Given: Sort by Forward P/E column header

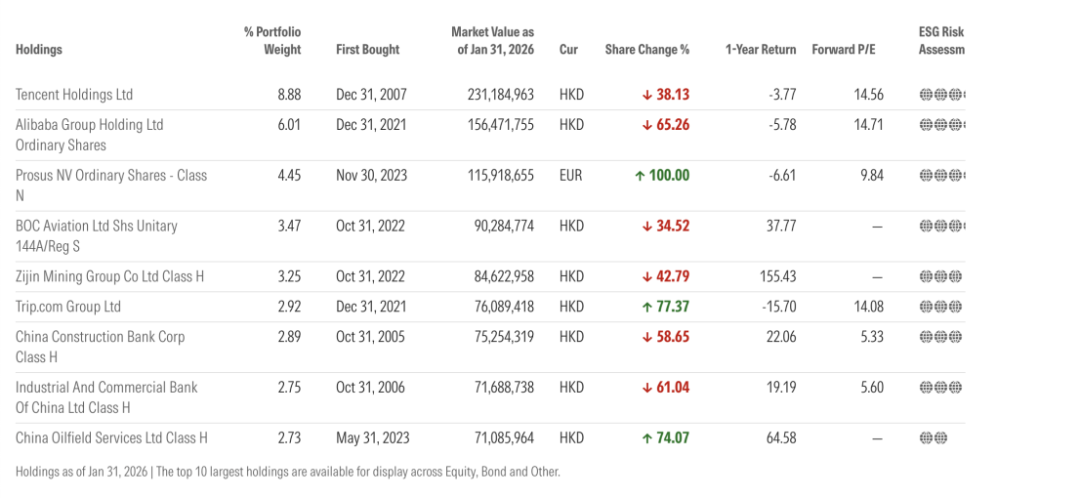Looking at the screenshot, I should pos(847,50).
